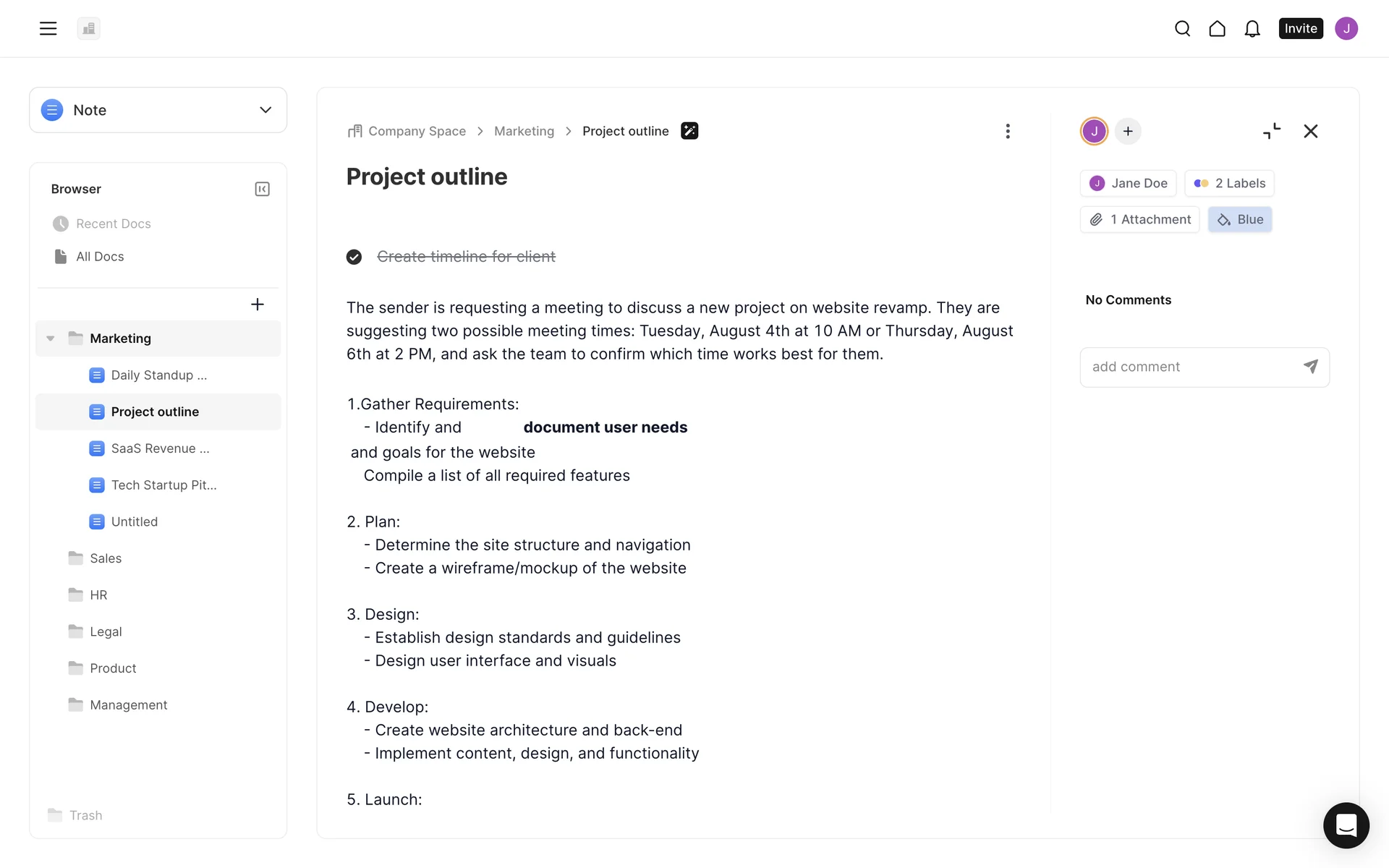This screenshot has height=868, width=1389.
Task: Select the Sales folder
Action: coord(106,558)
